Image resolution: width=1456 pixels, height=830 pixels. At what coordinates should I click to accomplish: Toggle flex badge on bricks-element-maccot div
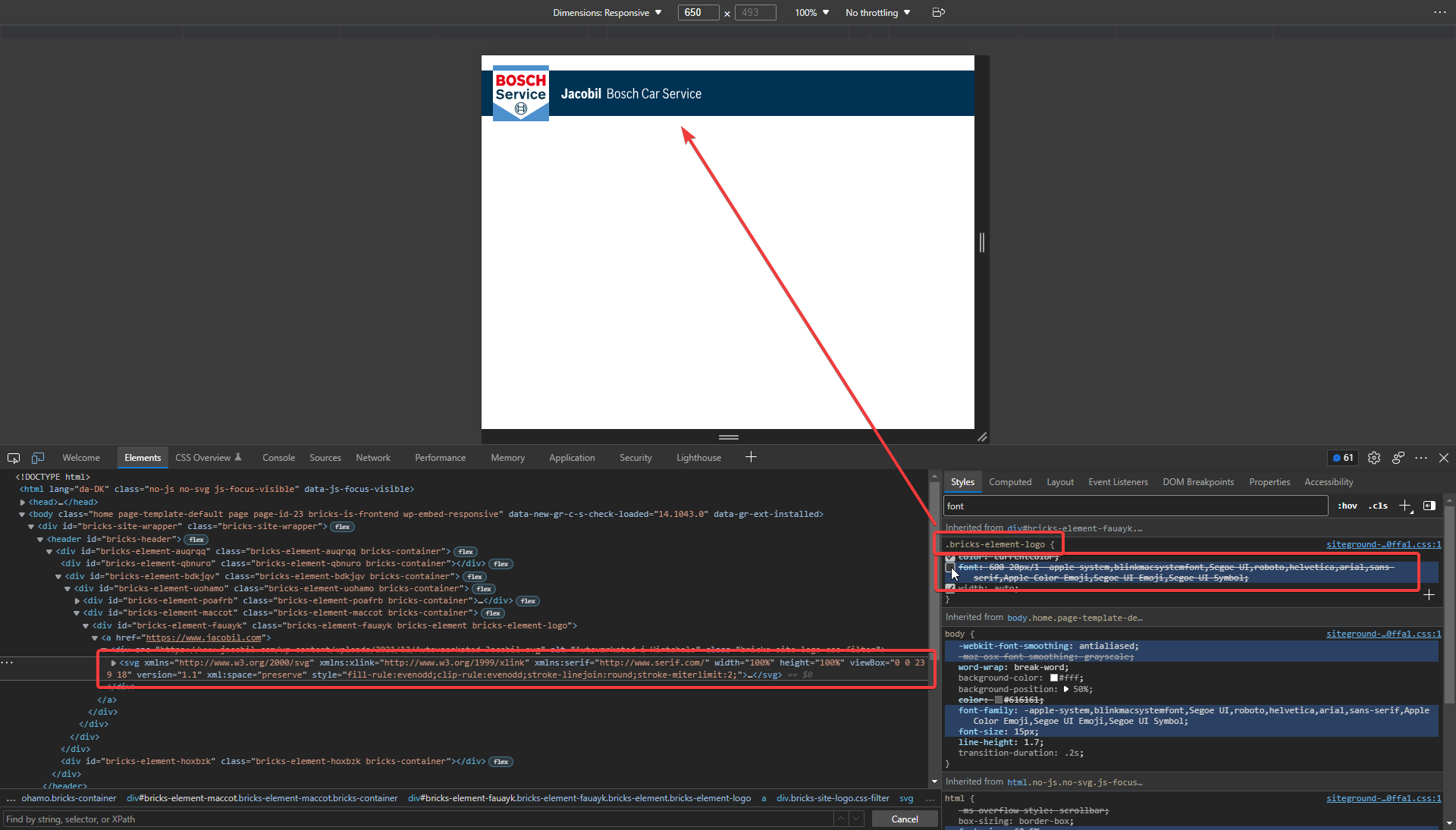click(x=493, y=613)
